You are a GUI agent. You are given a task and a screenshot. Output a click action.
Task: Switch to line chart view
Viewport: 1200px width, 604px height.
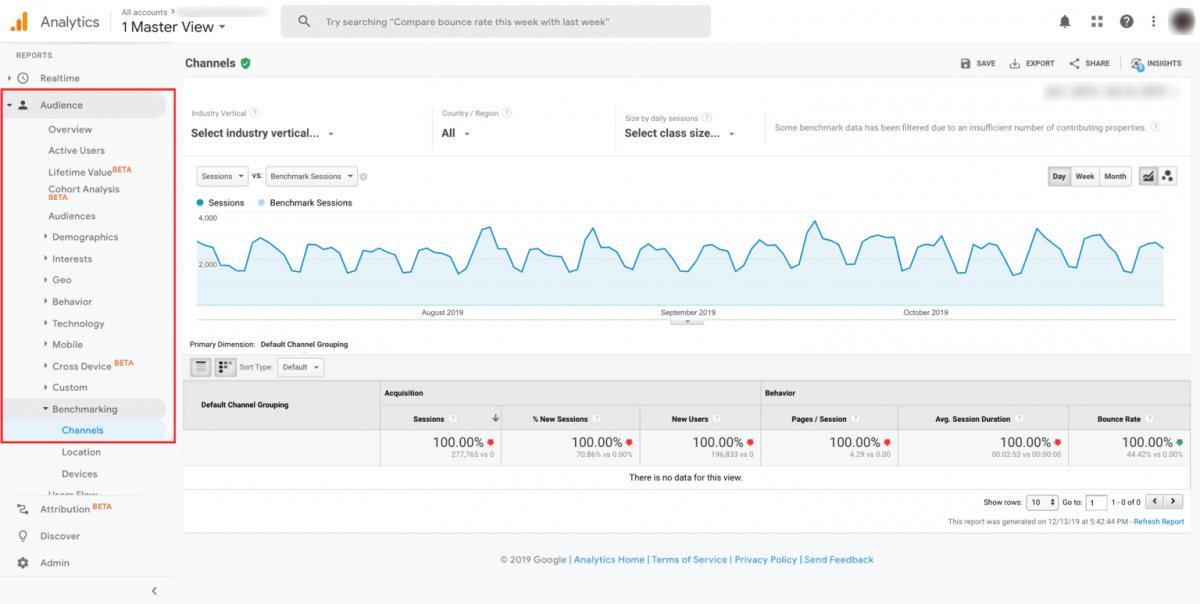(x=1148, y=176)
